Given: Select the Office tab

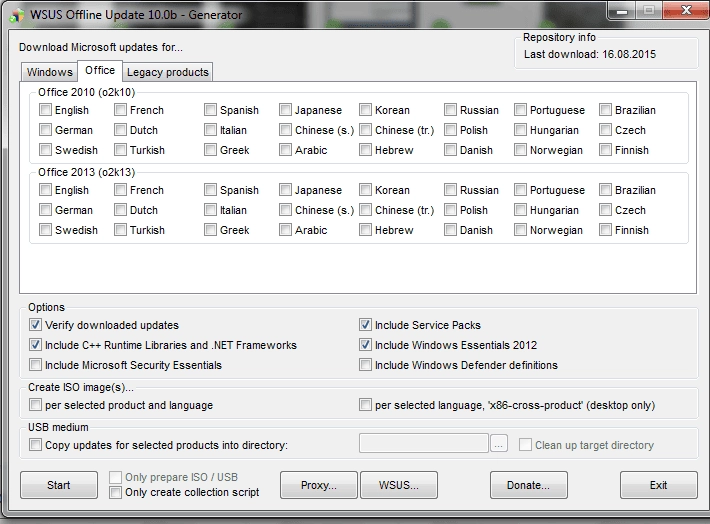Looking at the screenshot, I should point(100,70).
